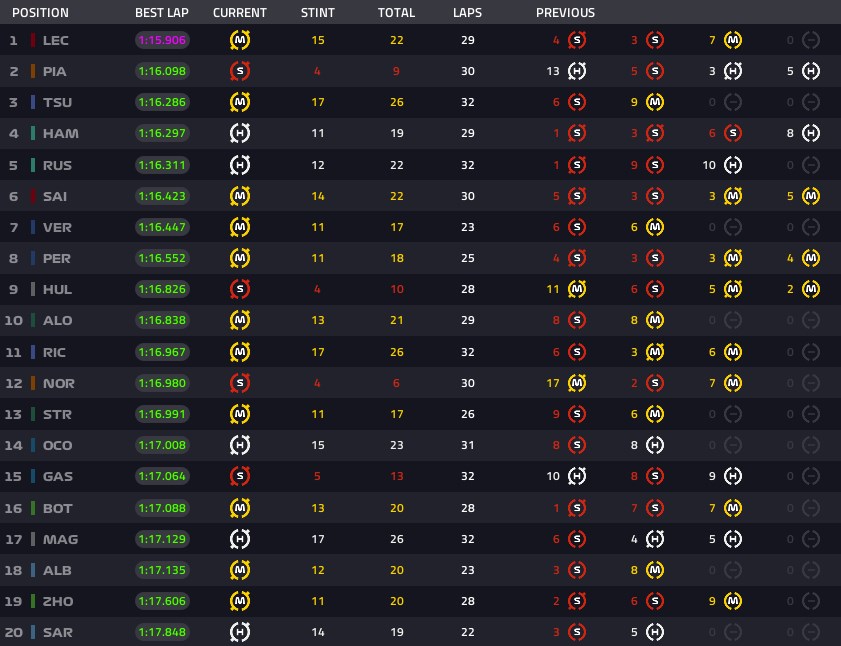
Task: Click LEC's current medium tyre icon
Action: (240, 40)
